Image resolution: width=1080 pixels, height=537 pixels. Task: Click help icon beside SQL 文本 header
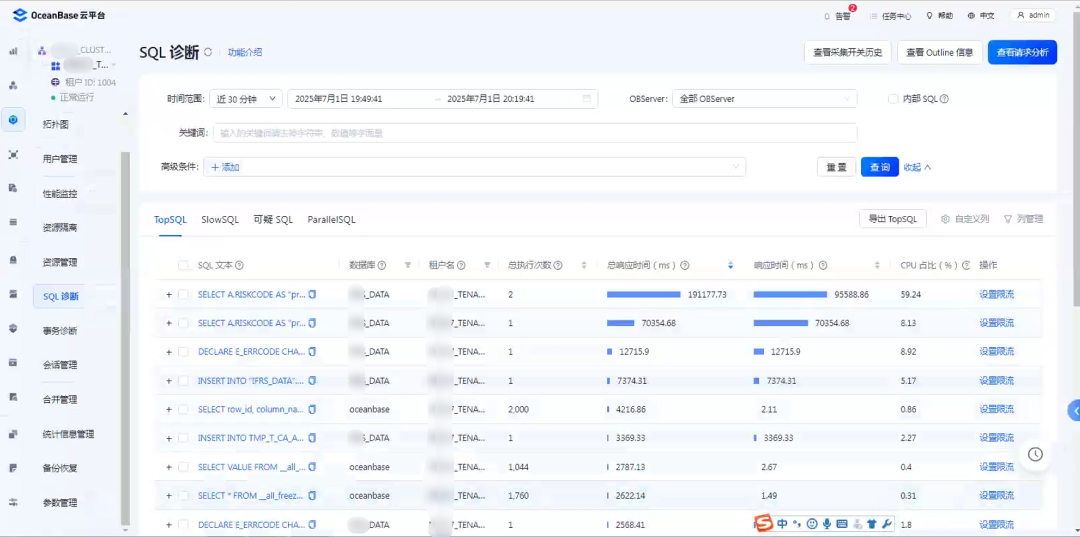pos(240,265)
